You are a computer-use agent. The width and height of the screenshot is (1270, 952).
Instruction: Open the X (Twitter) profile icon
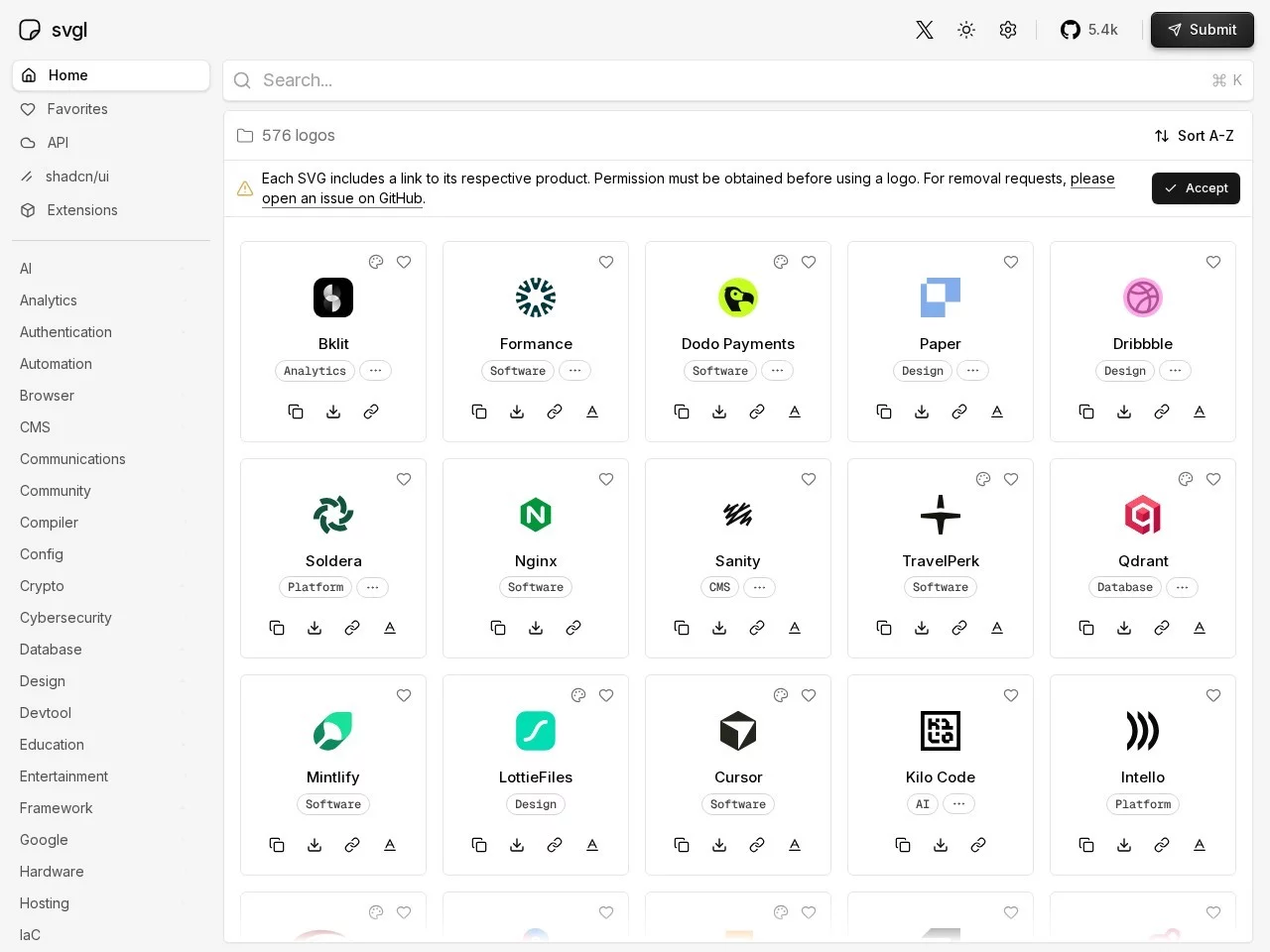(x=925, y=30)
